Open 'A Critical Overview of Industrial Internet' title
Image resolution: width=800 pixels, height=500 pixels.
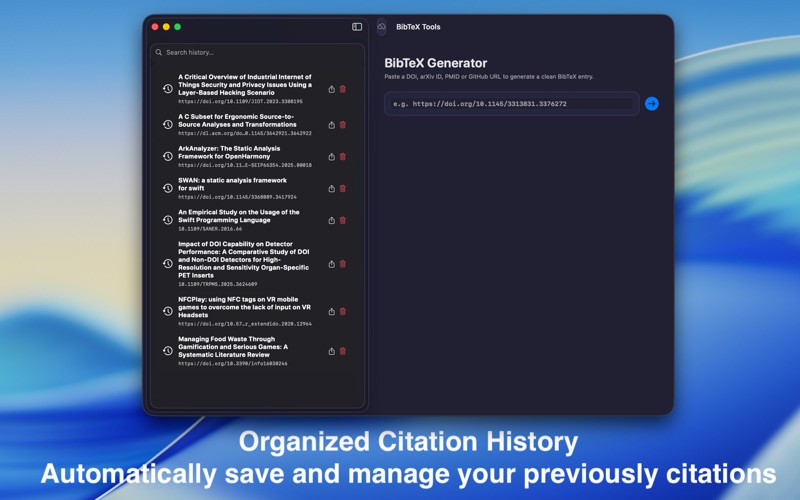coord(245,85)
